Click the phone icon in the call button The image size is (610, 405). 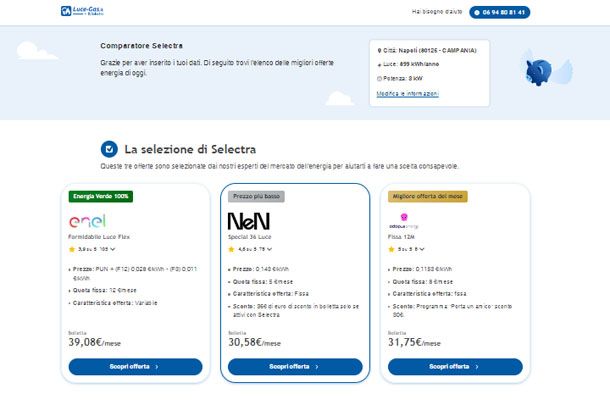477,12
